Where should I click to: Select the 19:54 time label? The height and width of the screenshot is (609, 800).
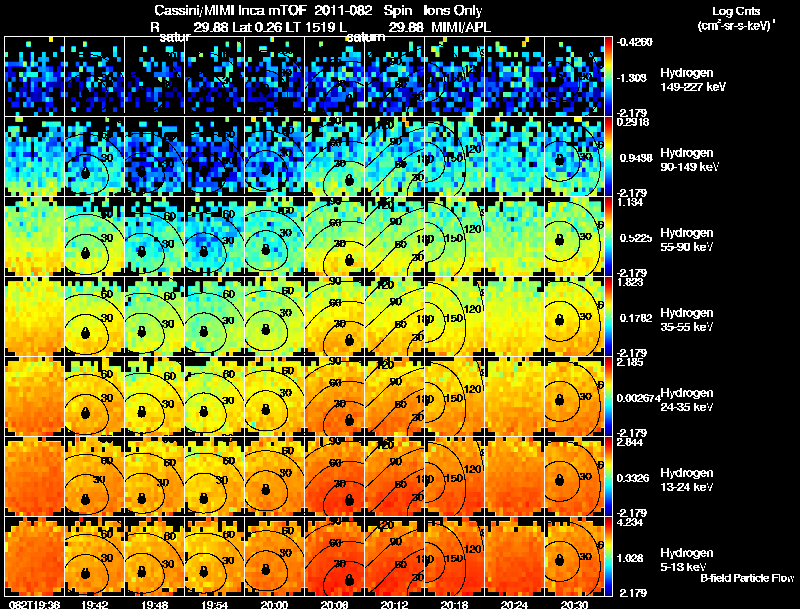(215, 604)
